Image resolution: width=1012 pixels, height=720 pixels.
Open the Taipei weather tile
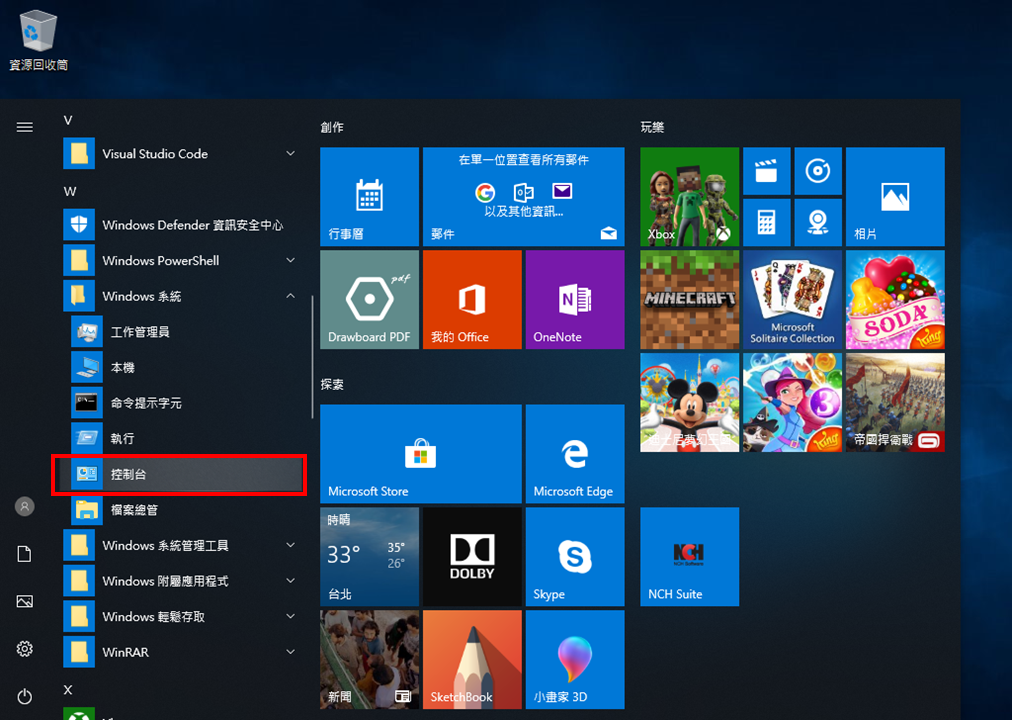coord(369,556)
